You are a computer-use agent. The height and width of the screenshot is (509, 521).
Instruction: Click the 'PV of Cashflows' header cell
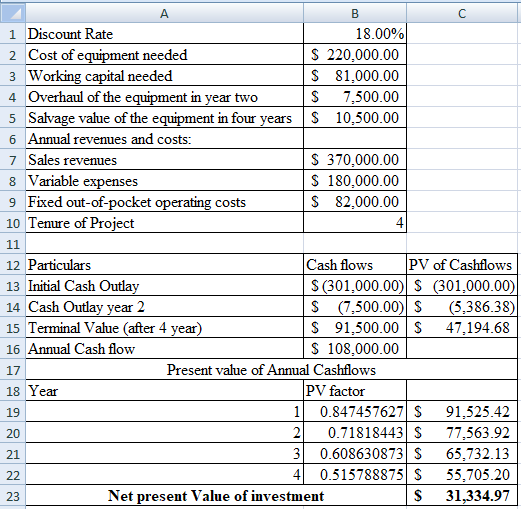462,265
